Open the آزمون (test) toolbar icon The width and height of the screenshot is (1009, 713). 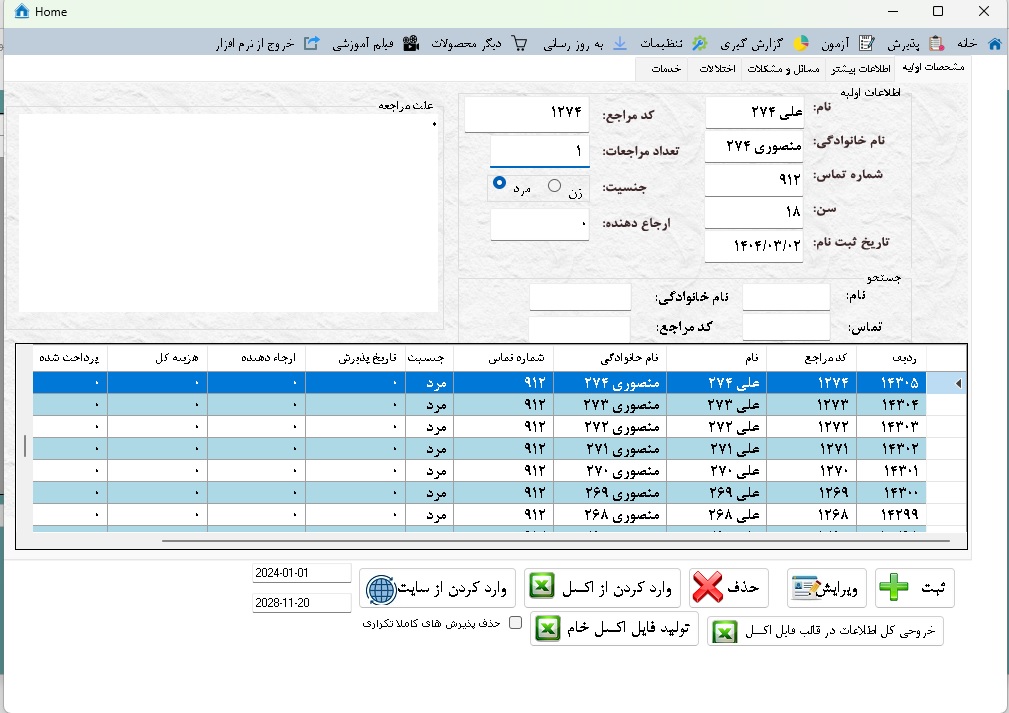coord(866,44)
